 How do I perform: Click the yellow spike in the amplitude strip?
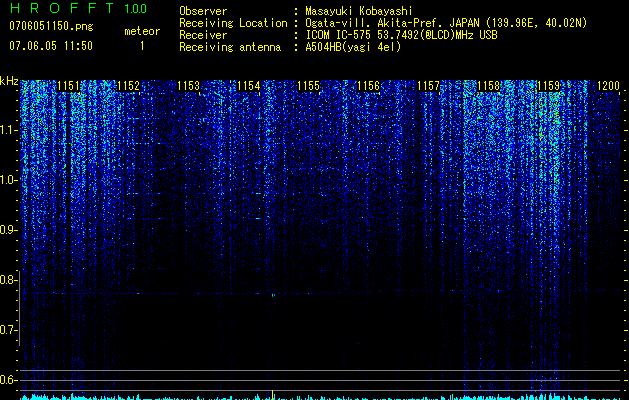pos(273,394)
